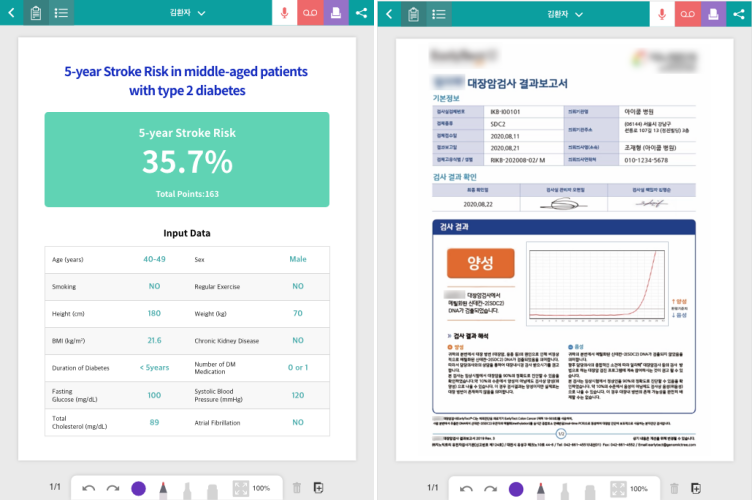
Task: Go back in the left panel
Action: coord(12,12)
